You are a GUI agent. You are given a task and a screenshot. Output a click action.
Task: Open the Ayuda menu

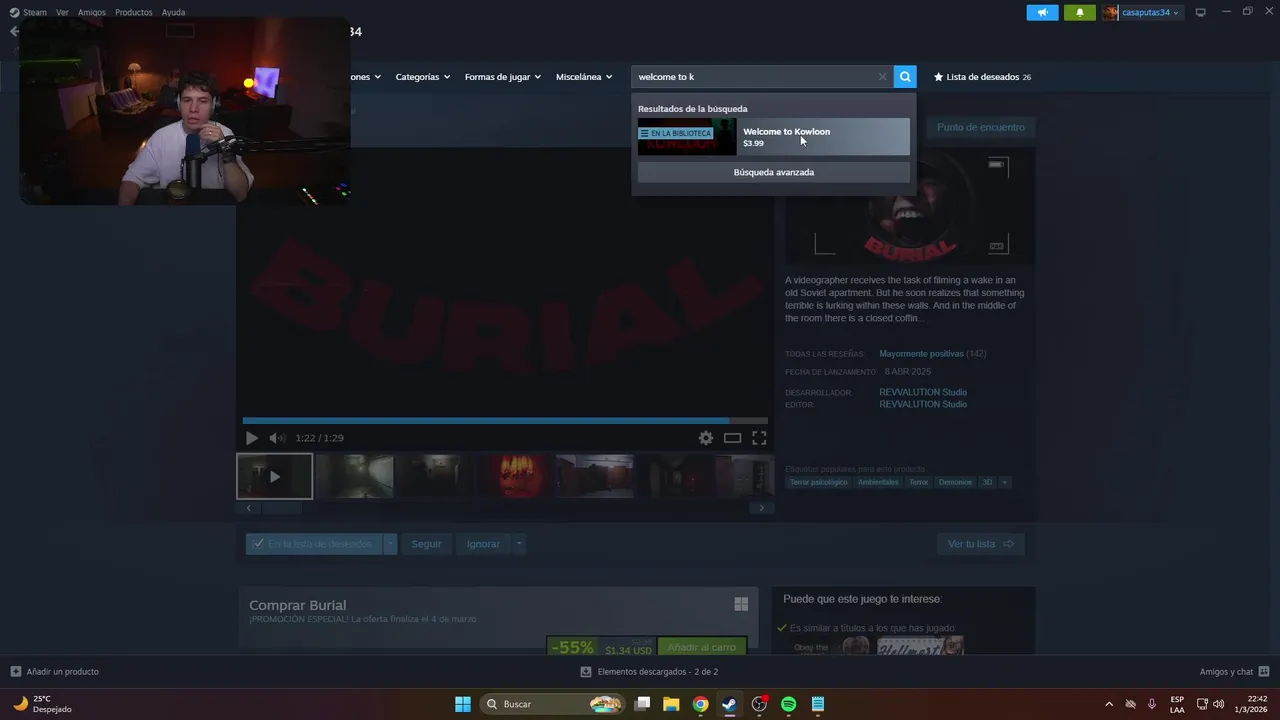coord(174,12)
